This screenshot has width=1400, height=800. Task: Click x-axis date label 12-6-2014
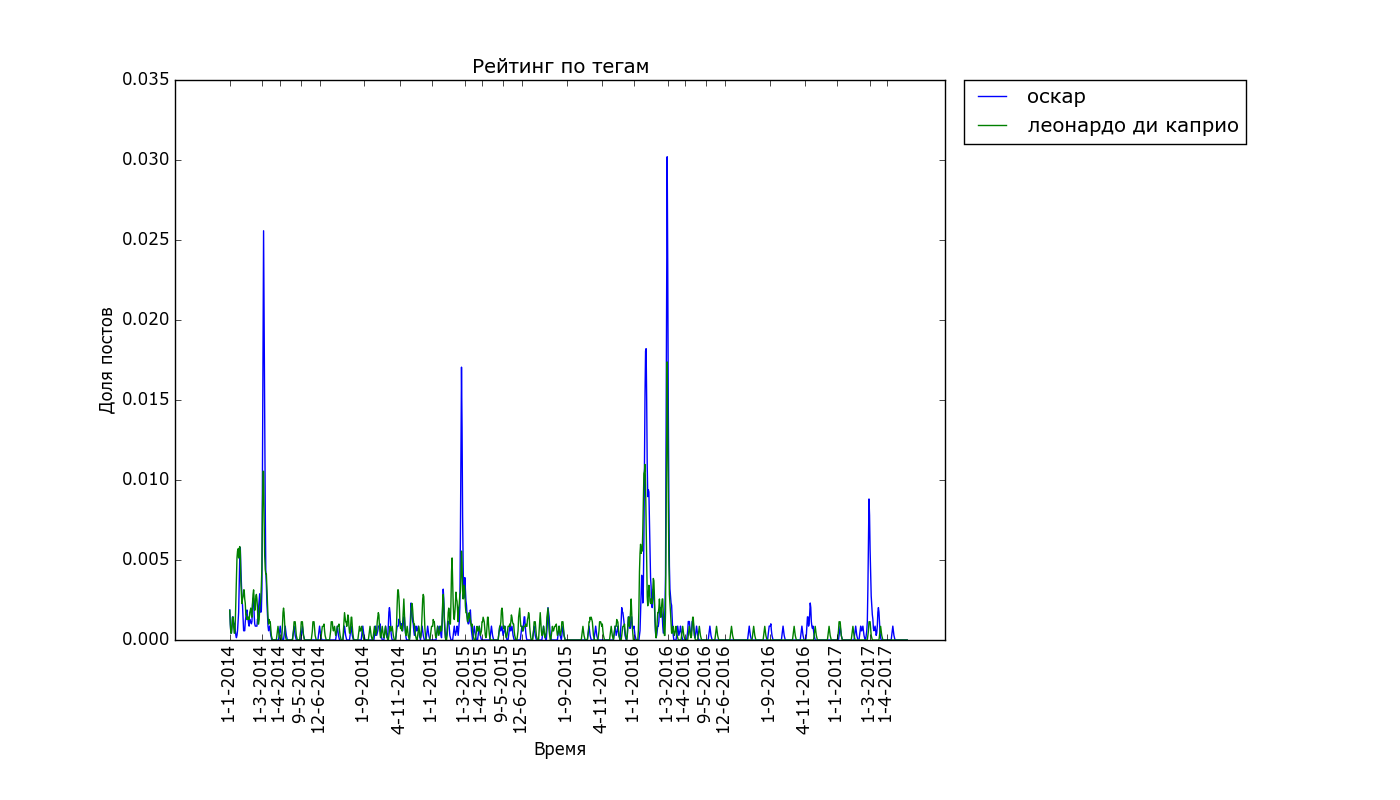[x=318, y=689]
